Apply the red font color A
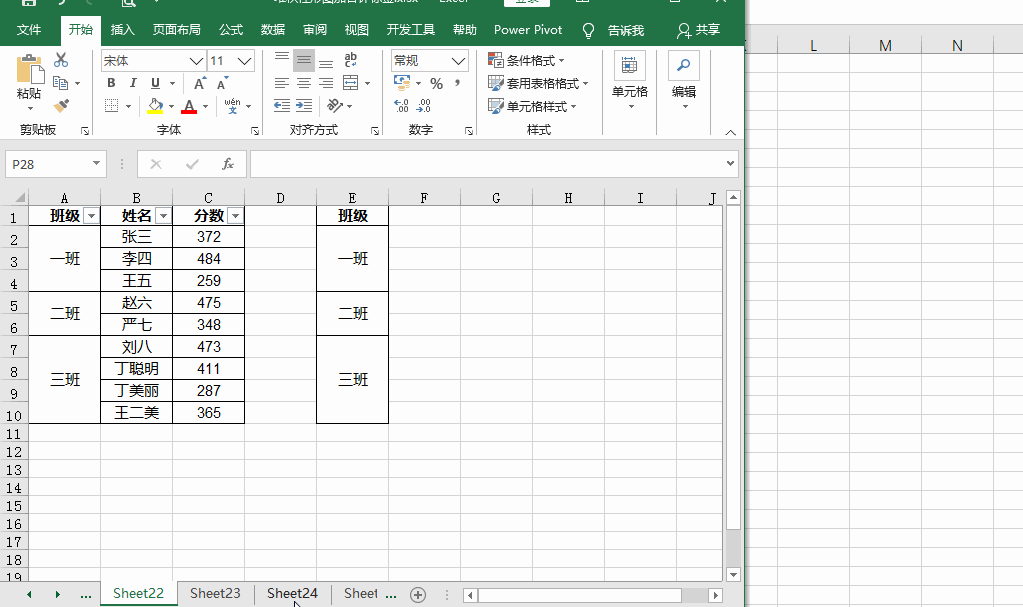The image size is (1023, 607). [x=189, y=106]
